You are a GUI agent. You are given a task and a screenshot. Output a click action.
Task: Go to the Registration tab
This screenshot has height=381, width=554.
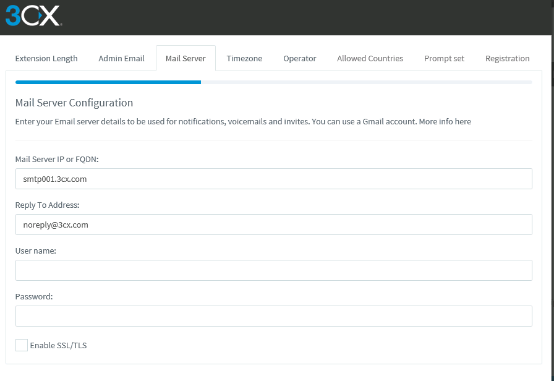pyautogui.click(x=507, y=58)
